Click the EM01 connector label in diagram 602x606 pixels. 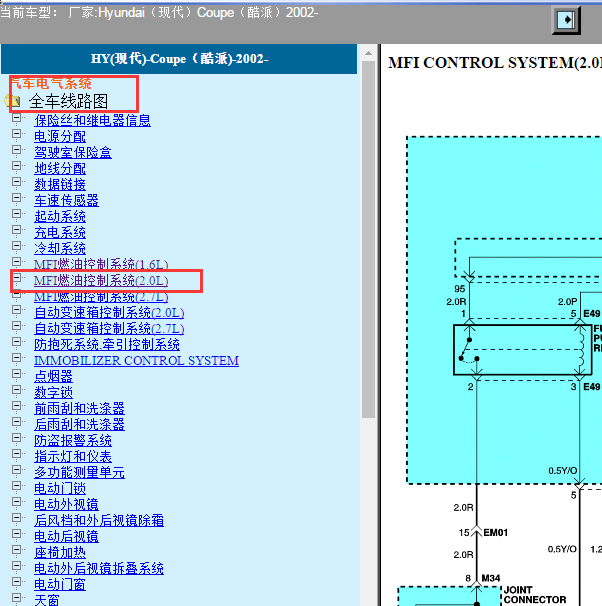click(x=495, y=533)
